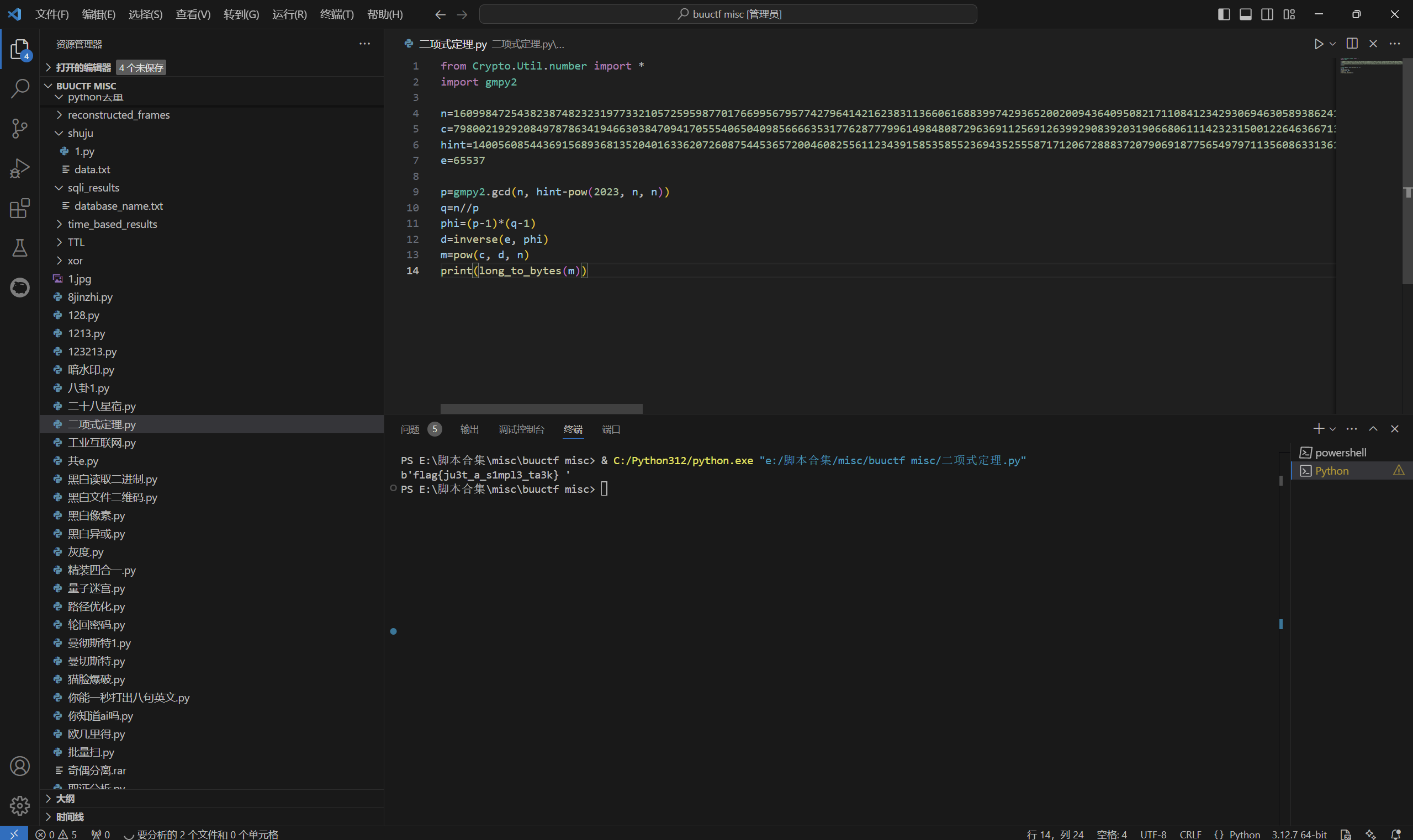
Task: Close the terminal panel
Action: coord(1395,429)
